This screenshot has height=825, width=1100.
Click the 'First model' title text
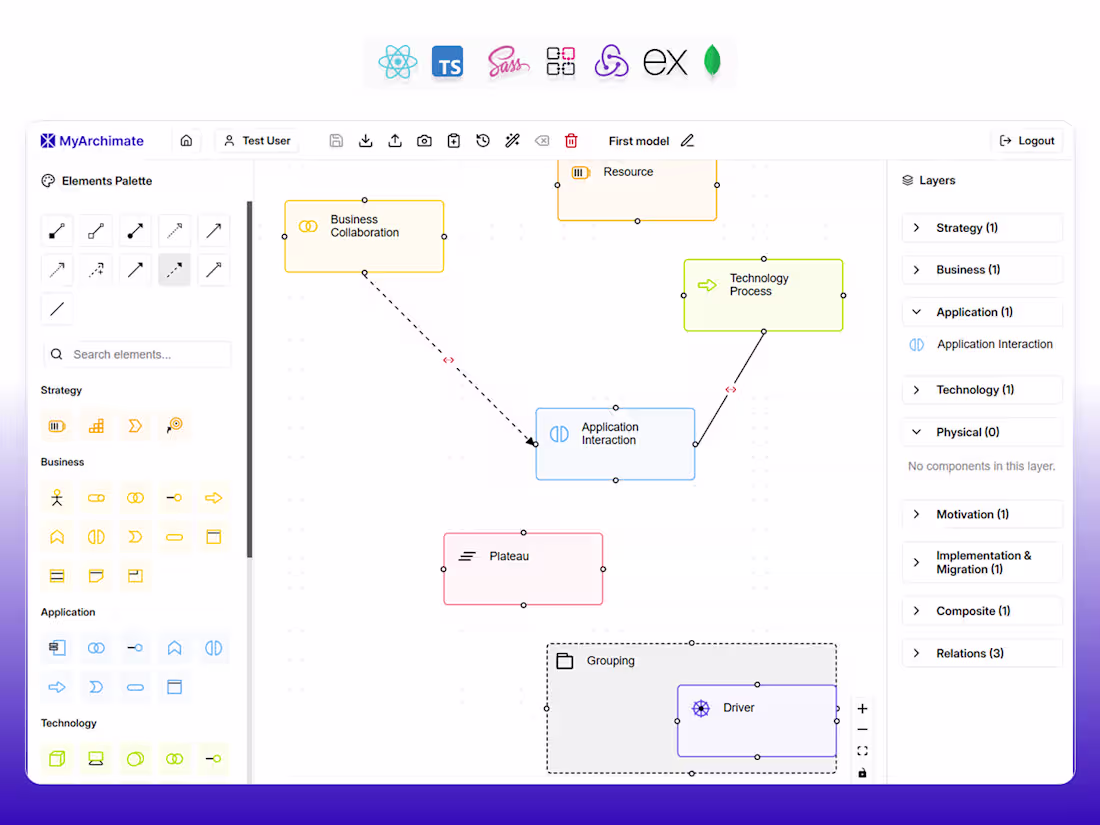click(x=639, y=141)
